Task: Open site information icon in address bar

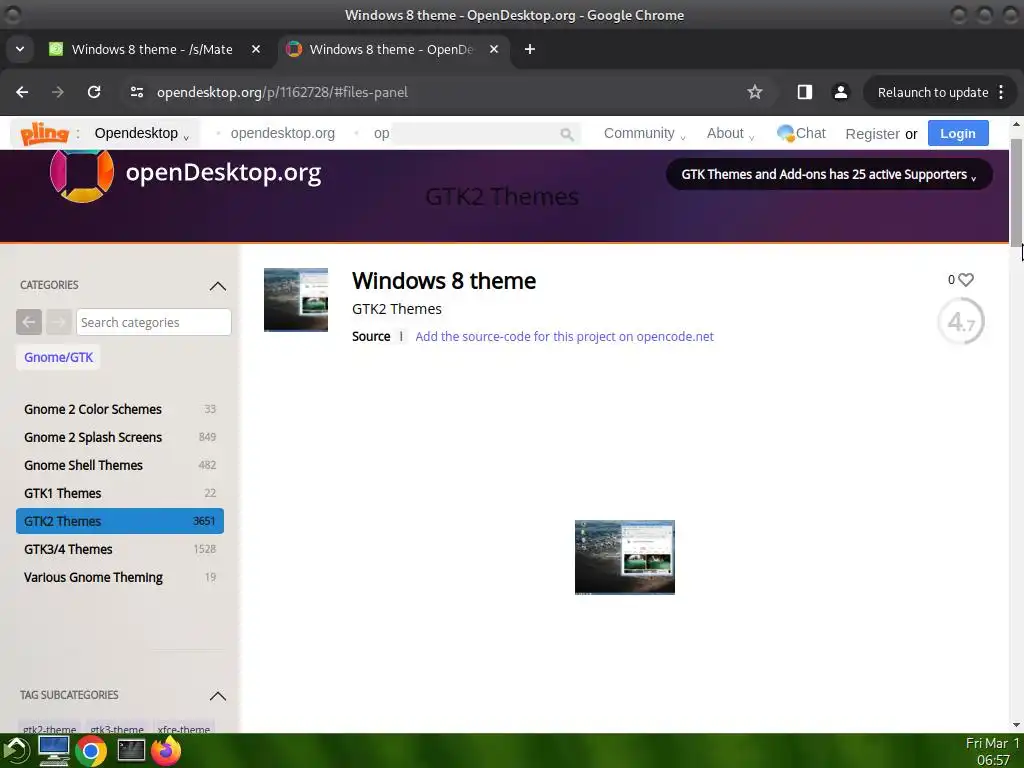Action: pos(136,92)
